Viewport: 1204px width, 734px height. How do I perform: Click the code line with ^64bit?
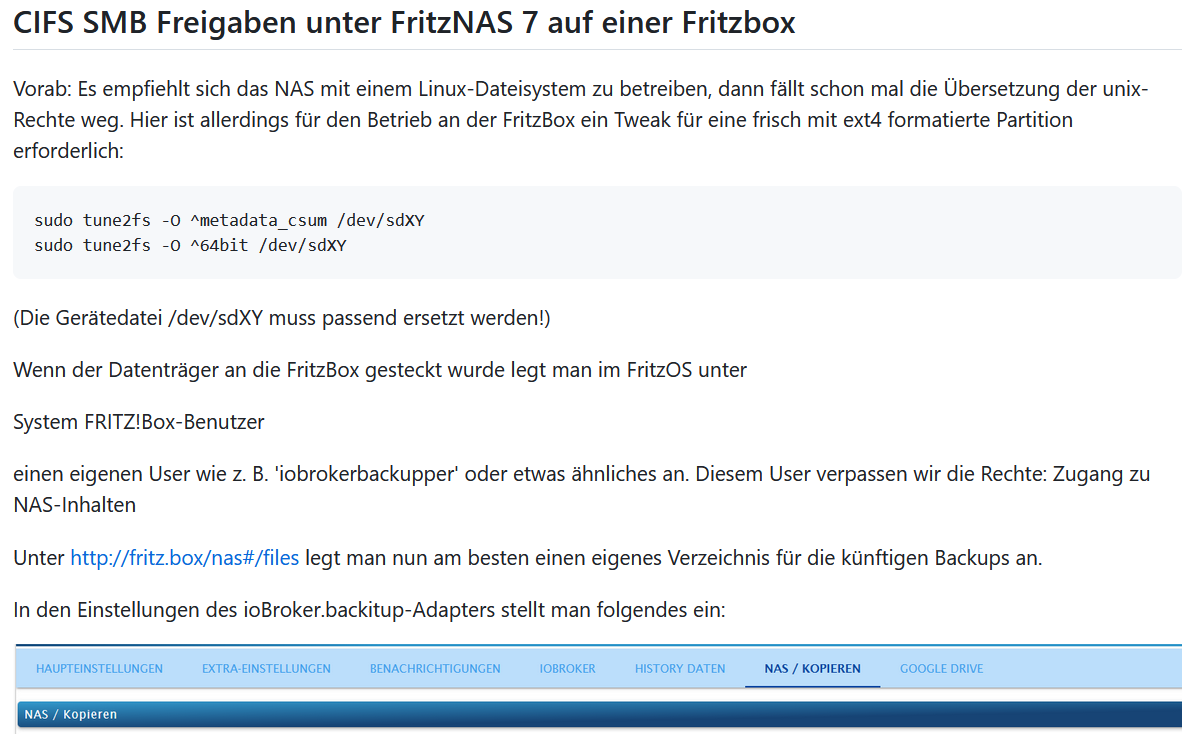(x=190, y=245)
